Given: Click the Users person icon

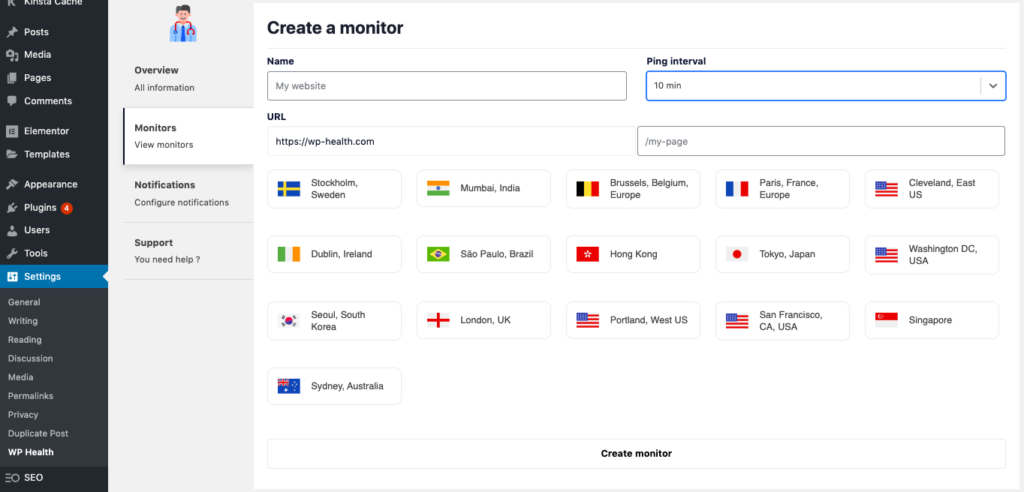Looking at the screenshot, I should (x=12, y=231).
